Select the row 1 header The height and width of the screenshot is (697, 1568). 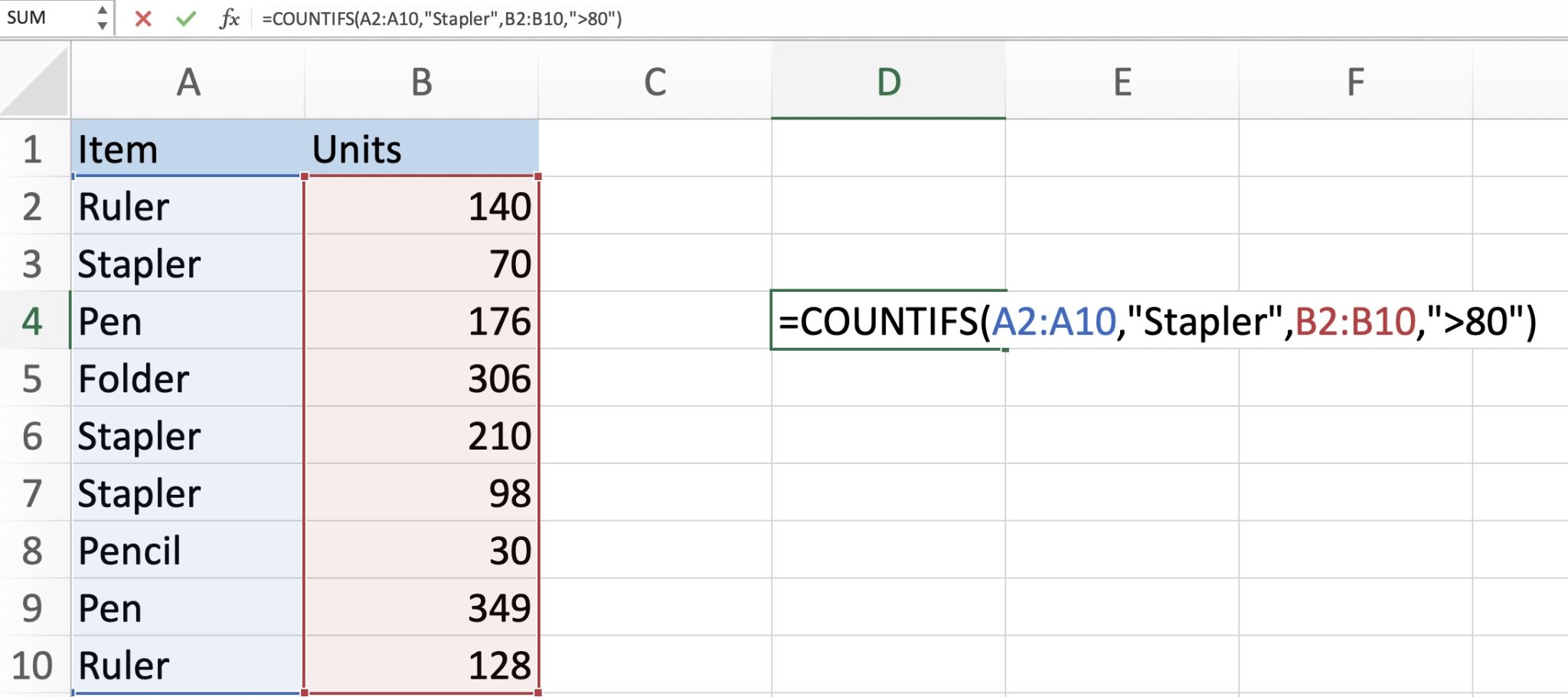point(32,149)
